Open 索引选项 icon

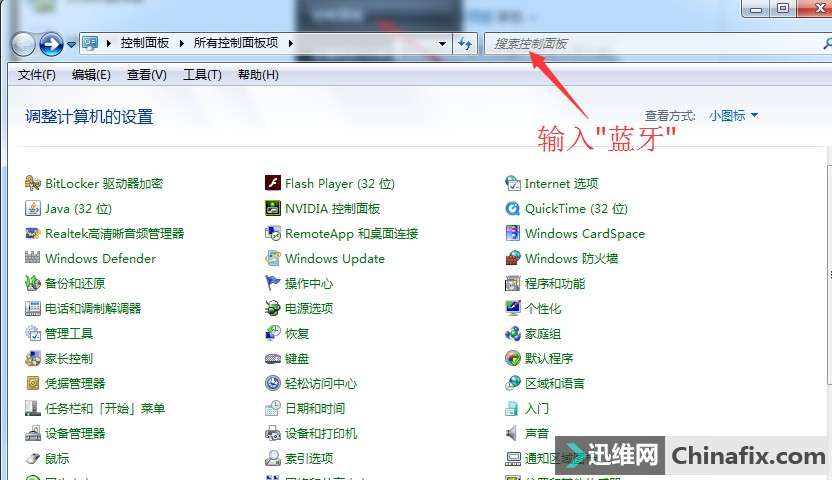[x=273, y=458]
